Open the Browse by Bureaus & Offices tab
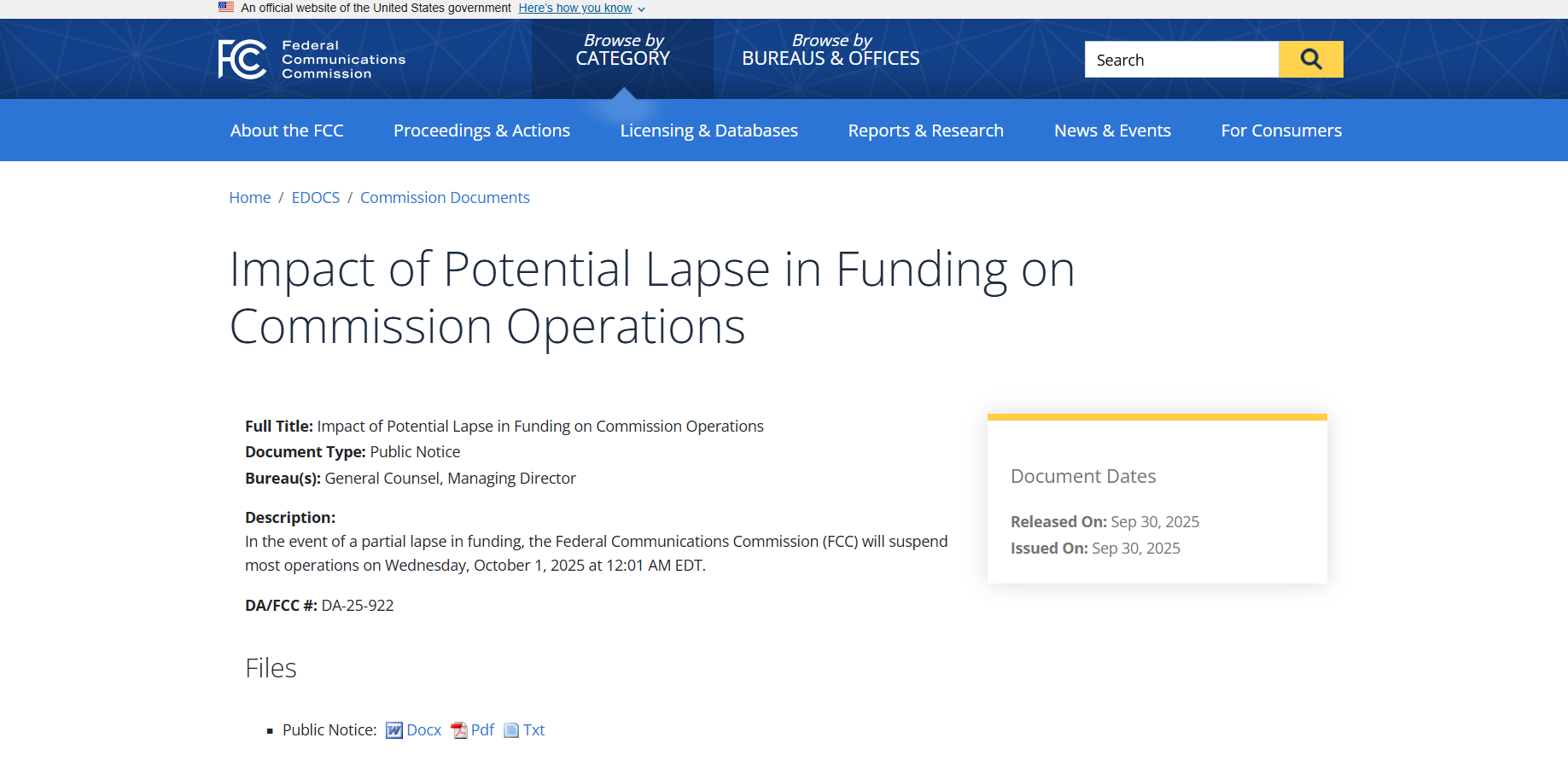Image resolution: width=1568 pixels, height=761 pixels. 831,51
